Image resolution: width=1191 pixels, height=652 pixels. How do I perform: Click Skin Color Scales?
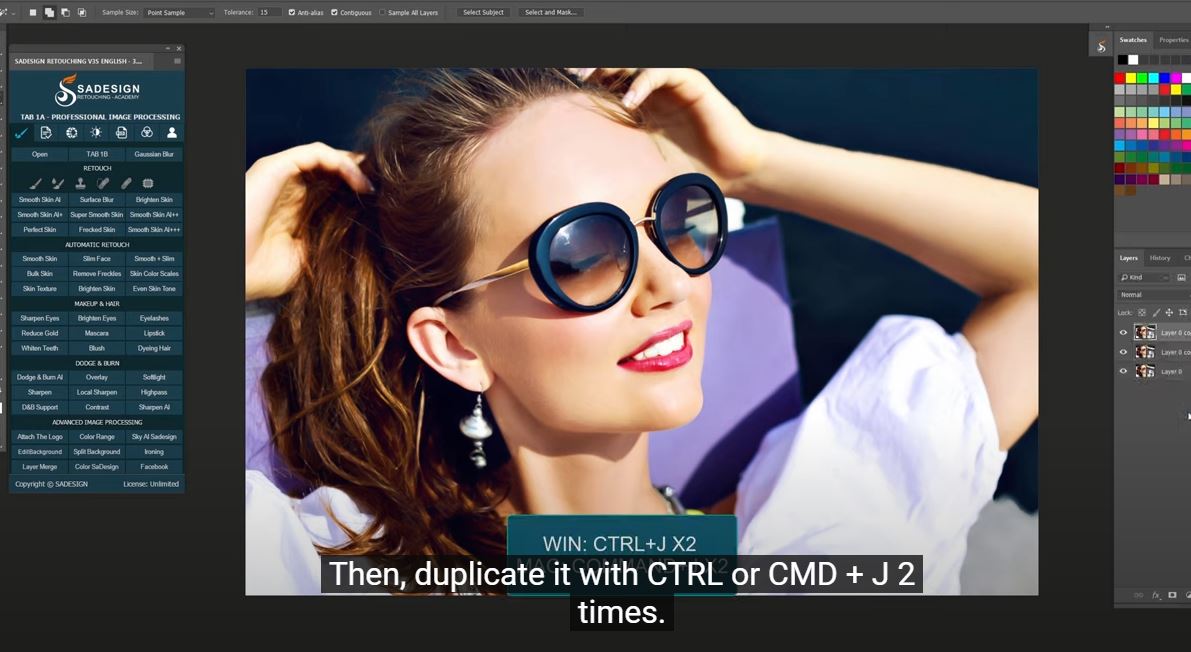[154, 274]
